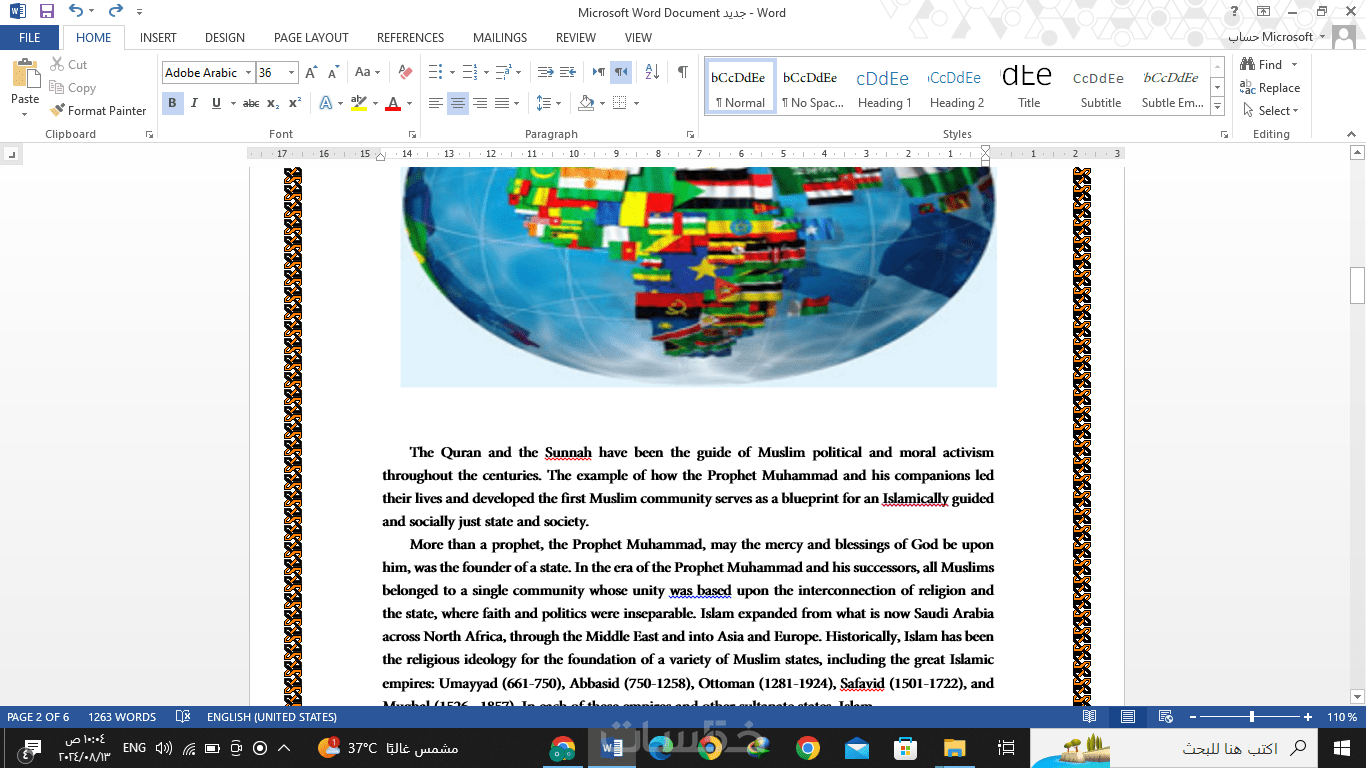
Task: Open Ribbon Display Options
Action: [1264, 12]
